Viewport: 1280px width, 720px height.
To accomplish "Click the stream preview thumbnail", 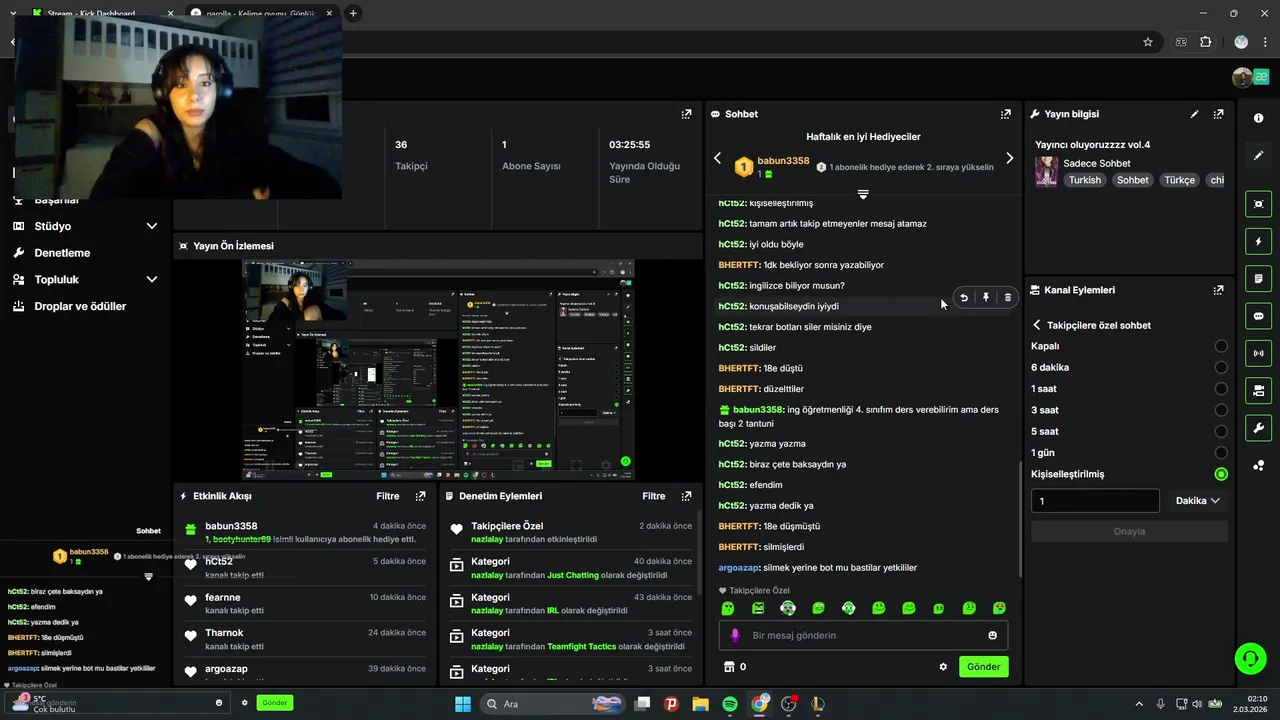I will pyautogui.click(x=438, y=370).
